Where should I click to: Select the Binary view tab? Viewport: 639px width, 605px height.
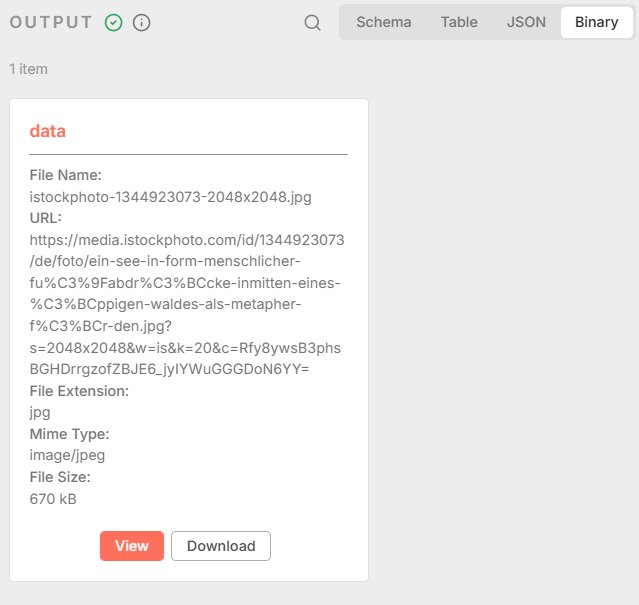pyautogui.click(x=596, y=22)
